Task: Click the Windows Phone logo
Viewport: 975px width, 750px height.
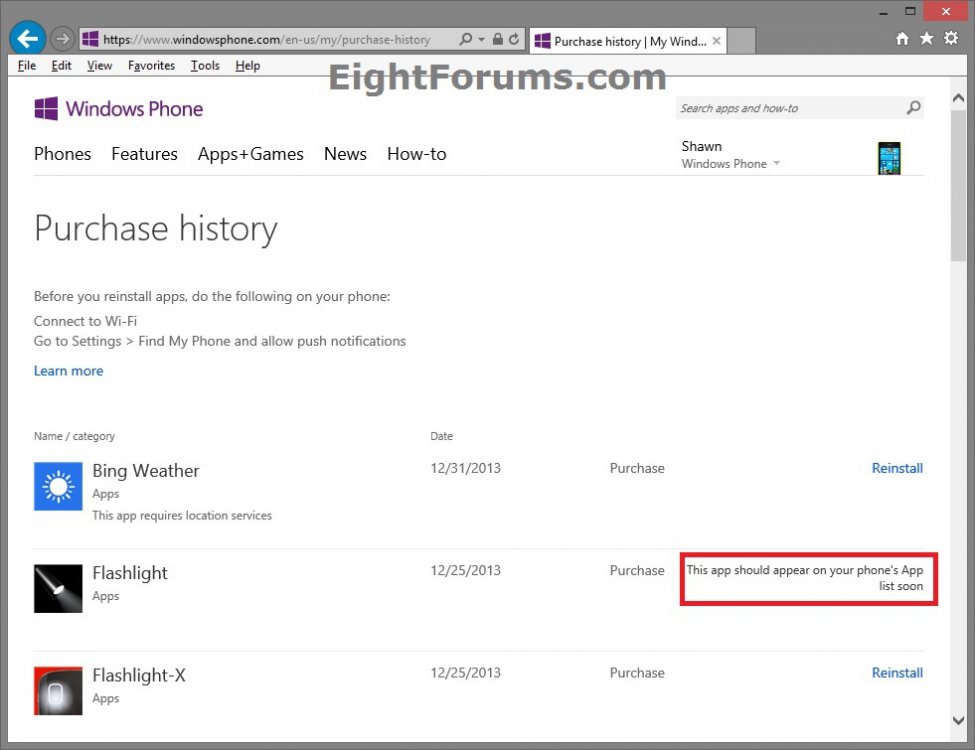Action: pyautogui.click(x=118, y=109)
